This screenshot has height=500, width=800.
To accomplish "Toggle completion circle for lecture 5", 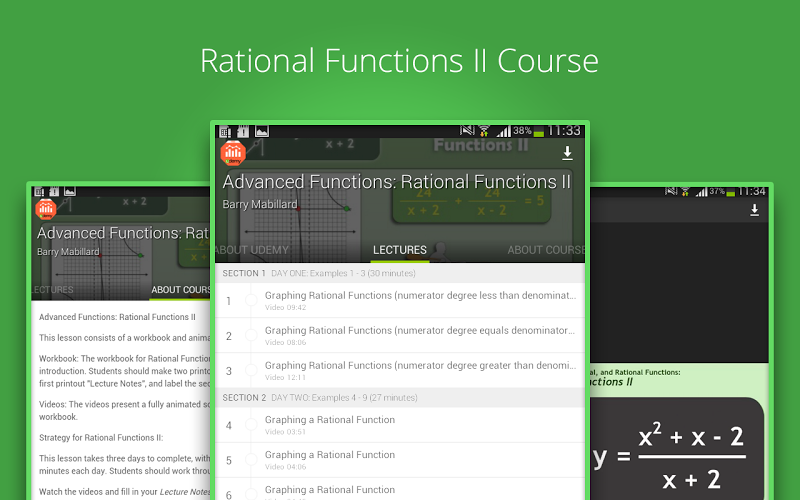I will coord(251,460).
